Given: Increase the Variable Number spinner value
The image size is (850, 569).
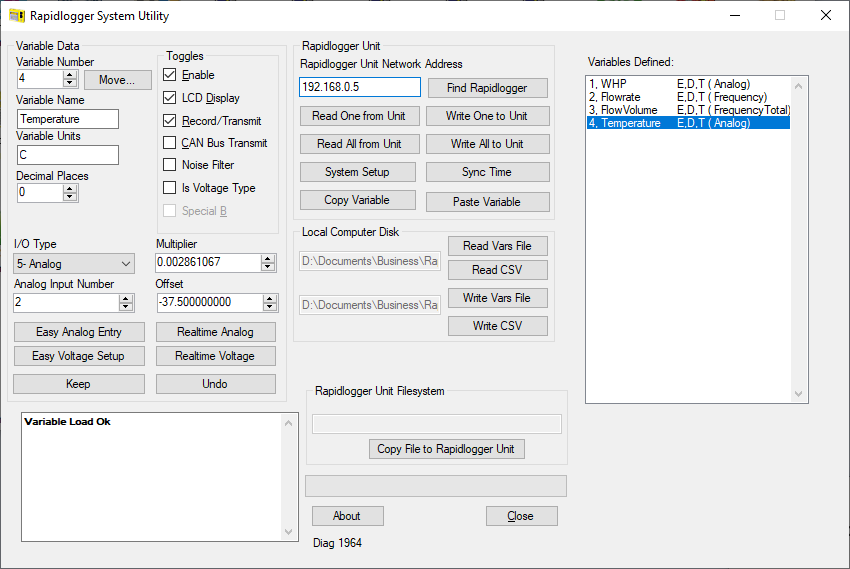Looking at the screenshot, I should [x=70, y=75].
